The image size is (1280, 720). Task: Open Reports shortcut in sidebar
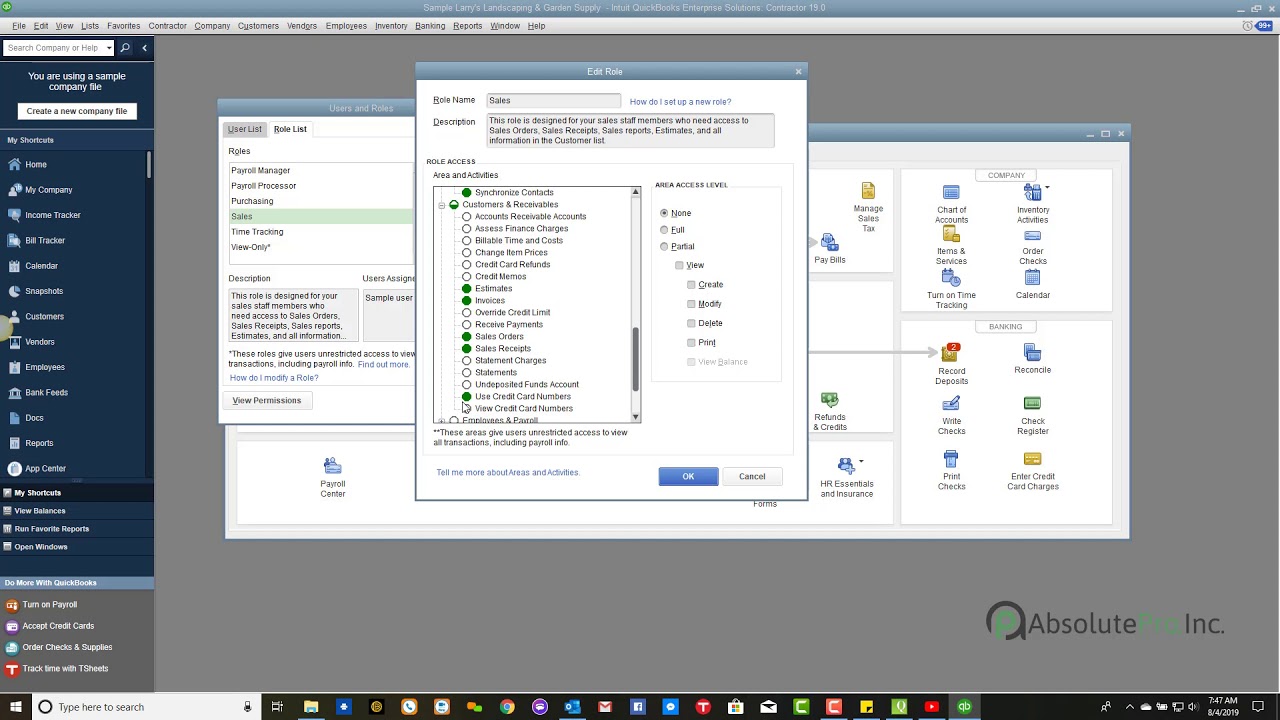click(39, 443)
